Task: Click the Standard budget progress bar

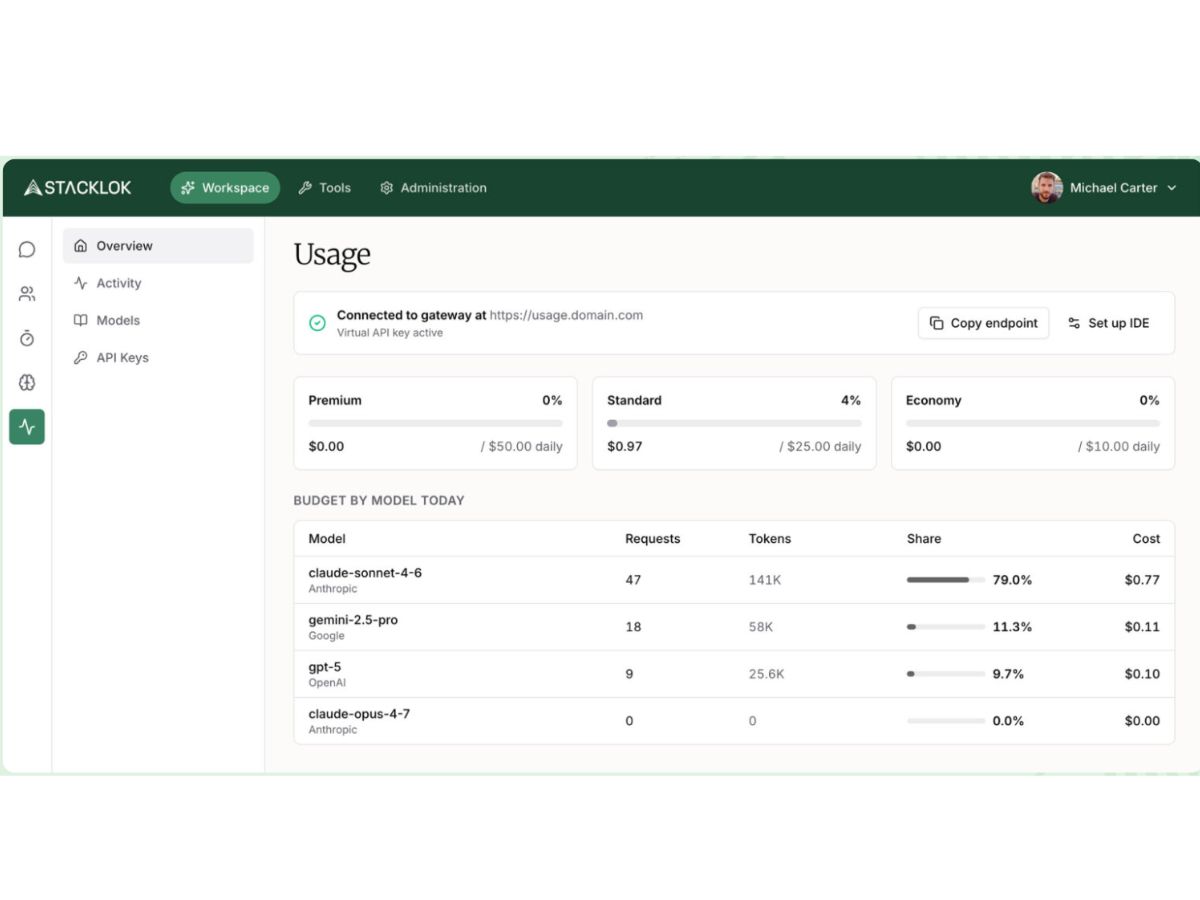Action: tap(734, 423)
